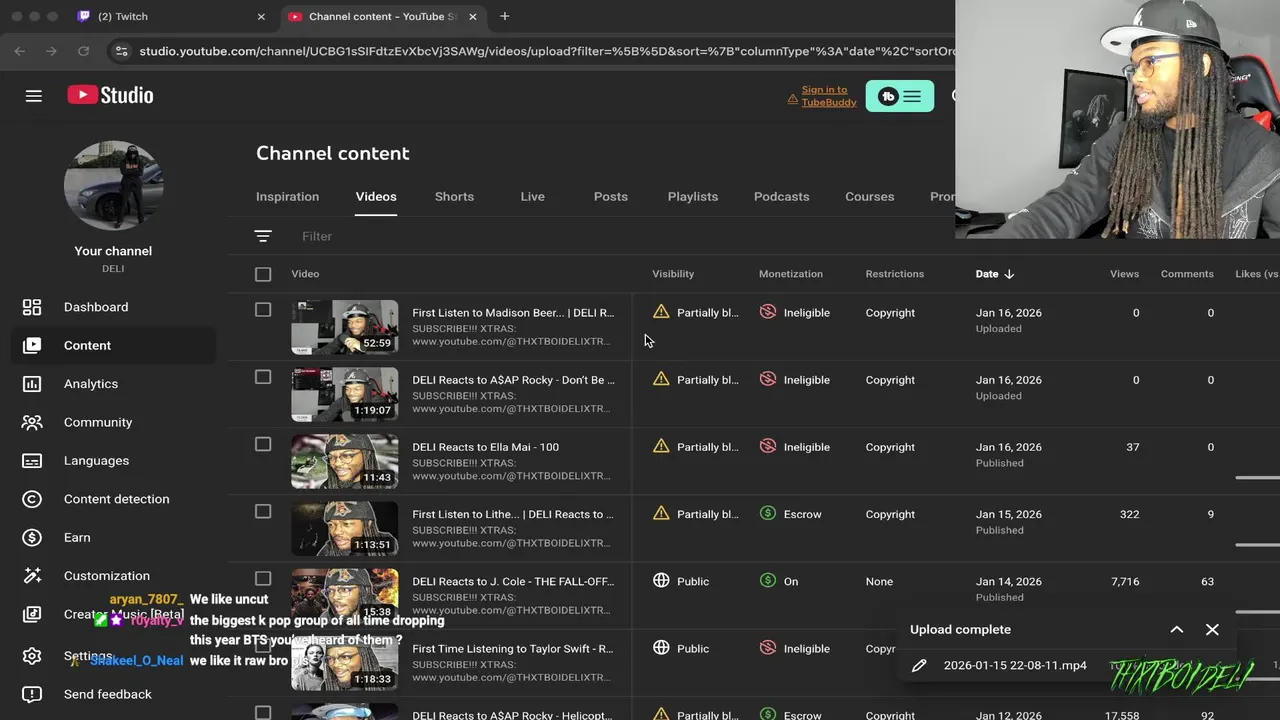1280x720 pixels.
Task: Open the 1:19:07 A$AP Rocky thumbnail
Action: tap(344, 394)
